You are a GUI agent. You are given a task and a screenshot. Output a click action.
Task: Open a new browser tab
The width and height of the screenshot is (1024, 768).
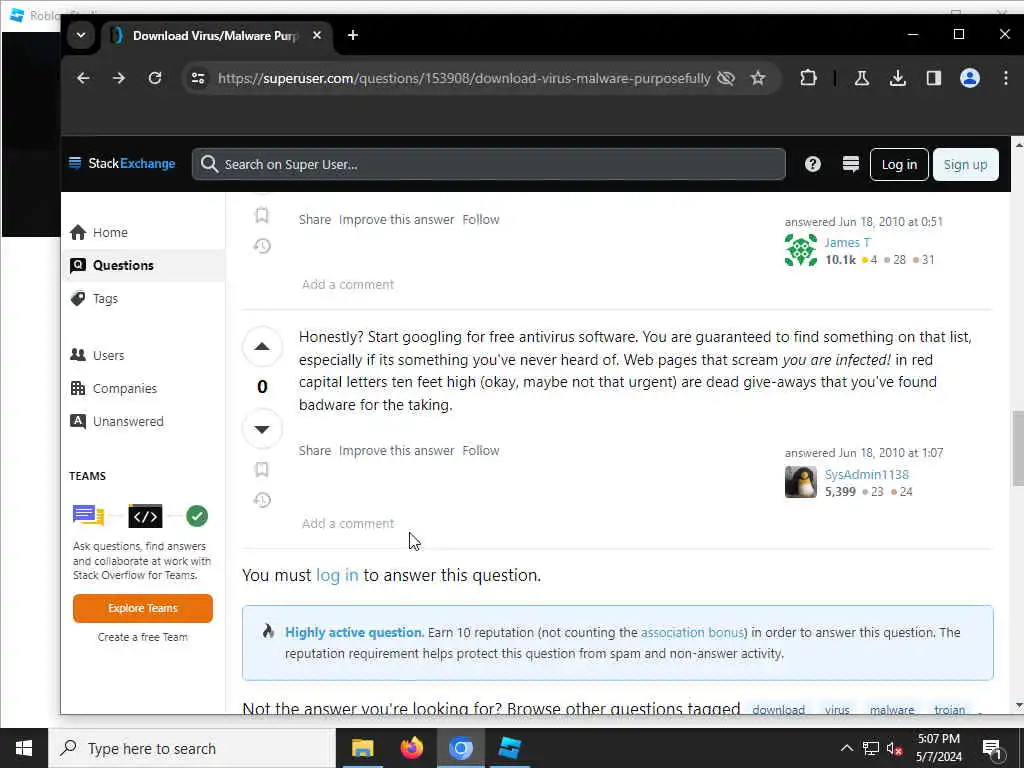(353, 35)
